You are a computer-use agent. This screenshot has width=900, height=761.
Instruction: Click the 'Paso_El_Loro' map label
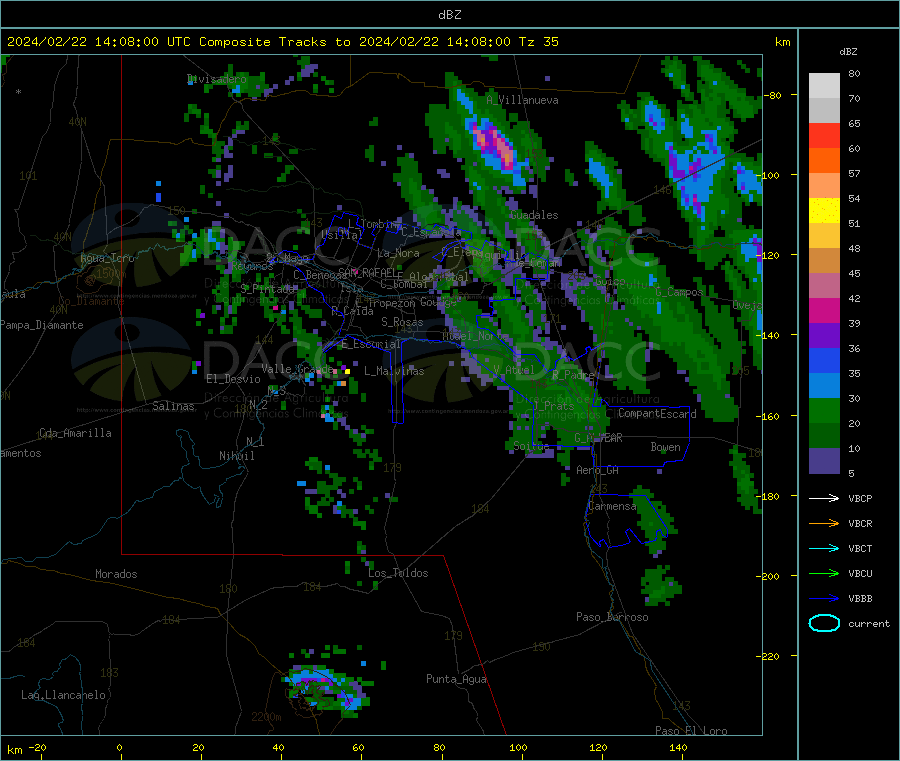tap(691, 731)
